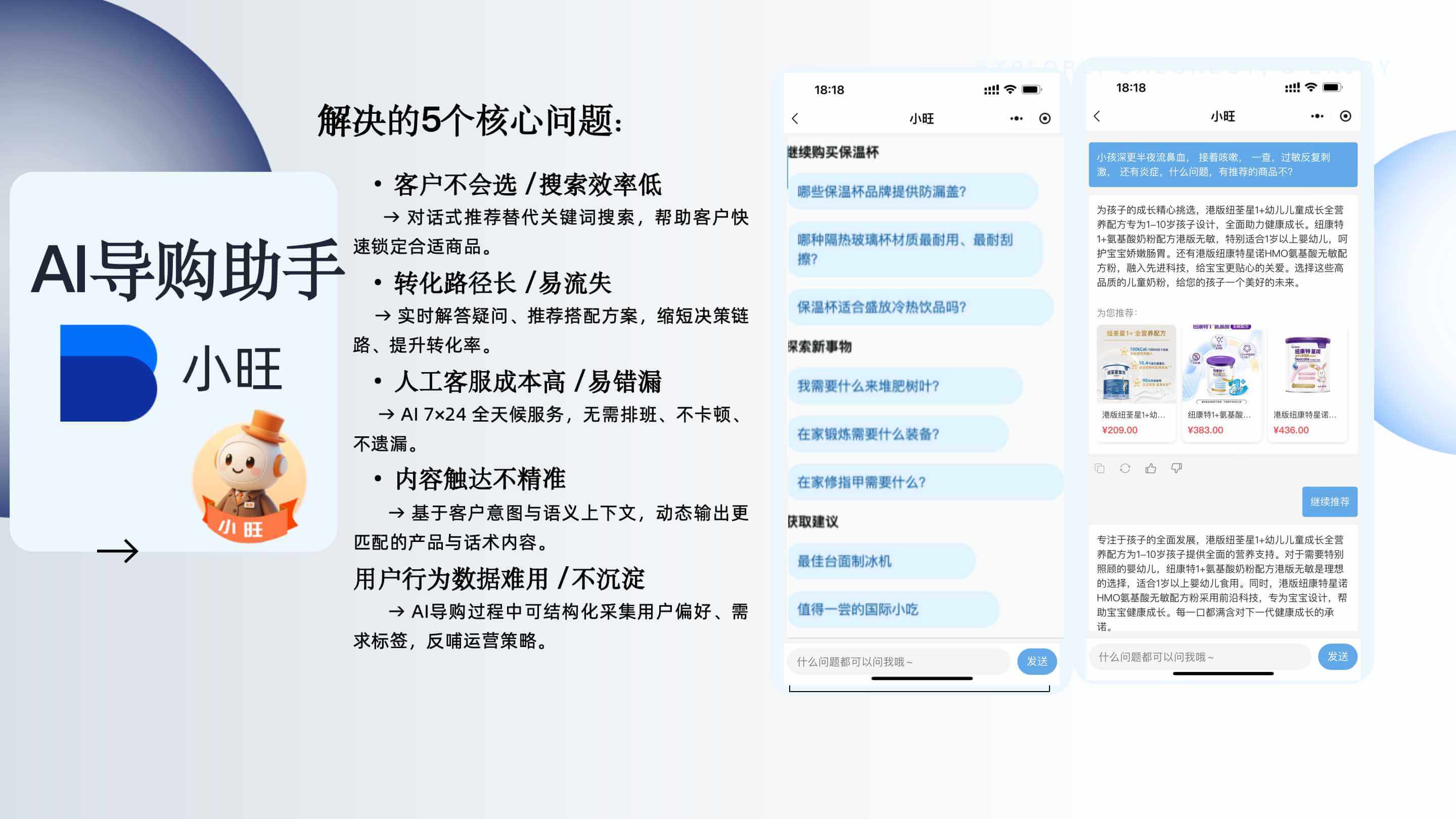Click Wi-Fi icon in right phone status bar

1311,87
